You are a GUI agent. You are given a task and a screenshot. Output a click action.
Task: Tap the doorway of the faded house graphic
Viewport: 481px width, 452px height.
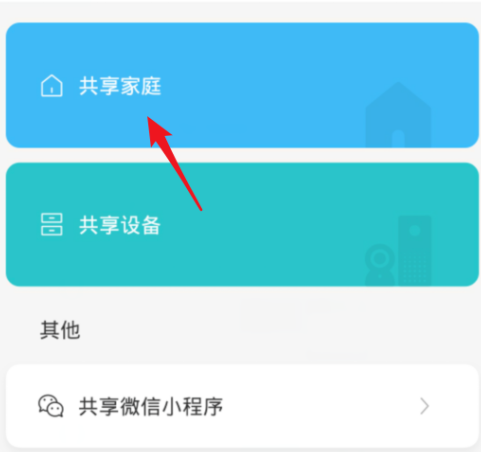[x=398, y=138]
